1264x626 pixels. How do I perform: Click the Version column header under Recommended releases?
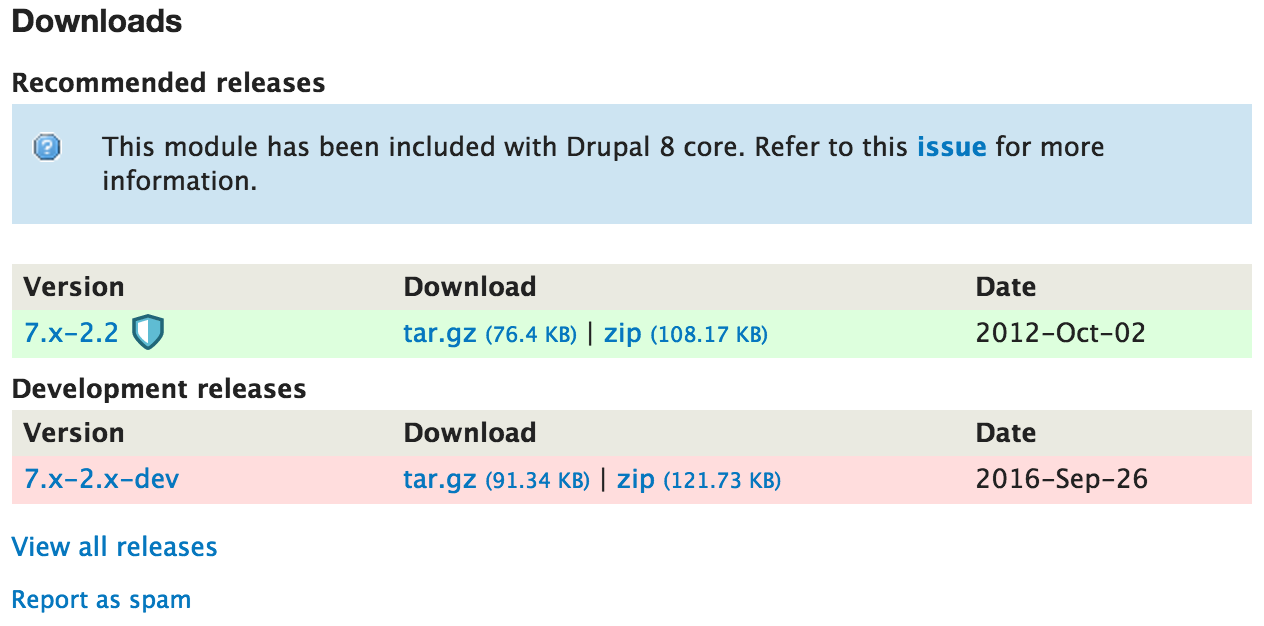74,287
